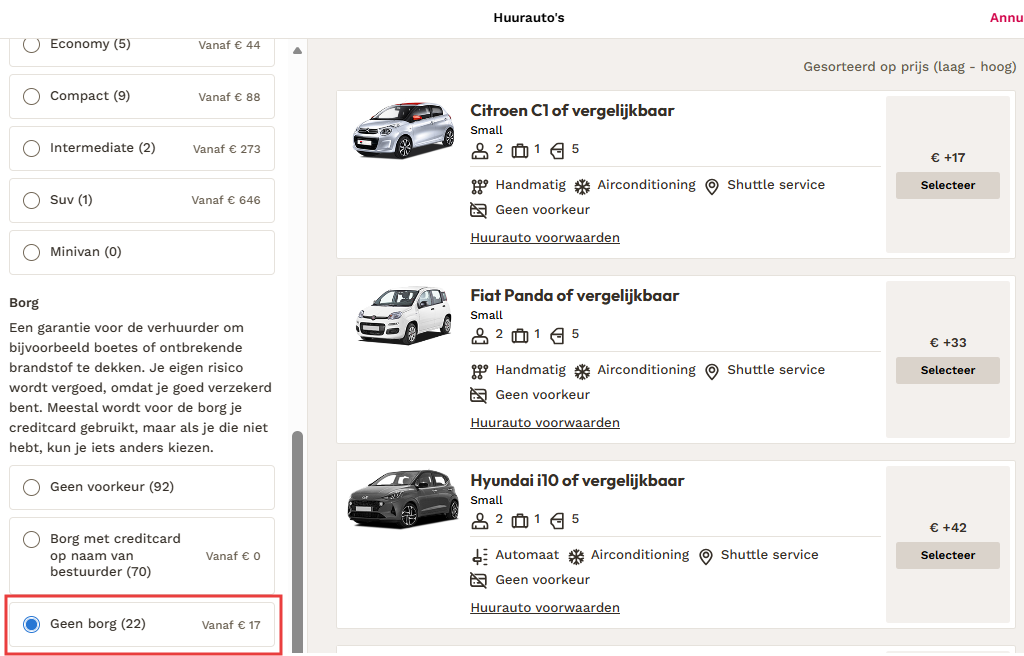This screenshot has width=1024, height=656.
Task: Click the Huurauto's page title
Action: (x=529, y=18)
